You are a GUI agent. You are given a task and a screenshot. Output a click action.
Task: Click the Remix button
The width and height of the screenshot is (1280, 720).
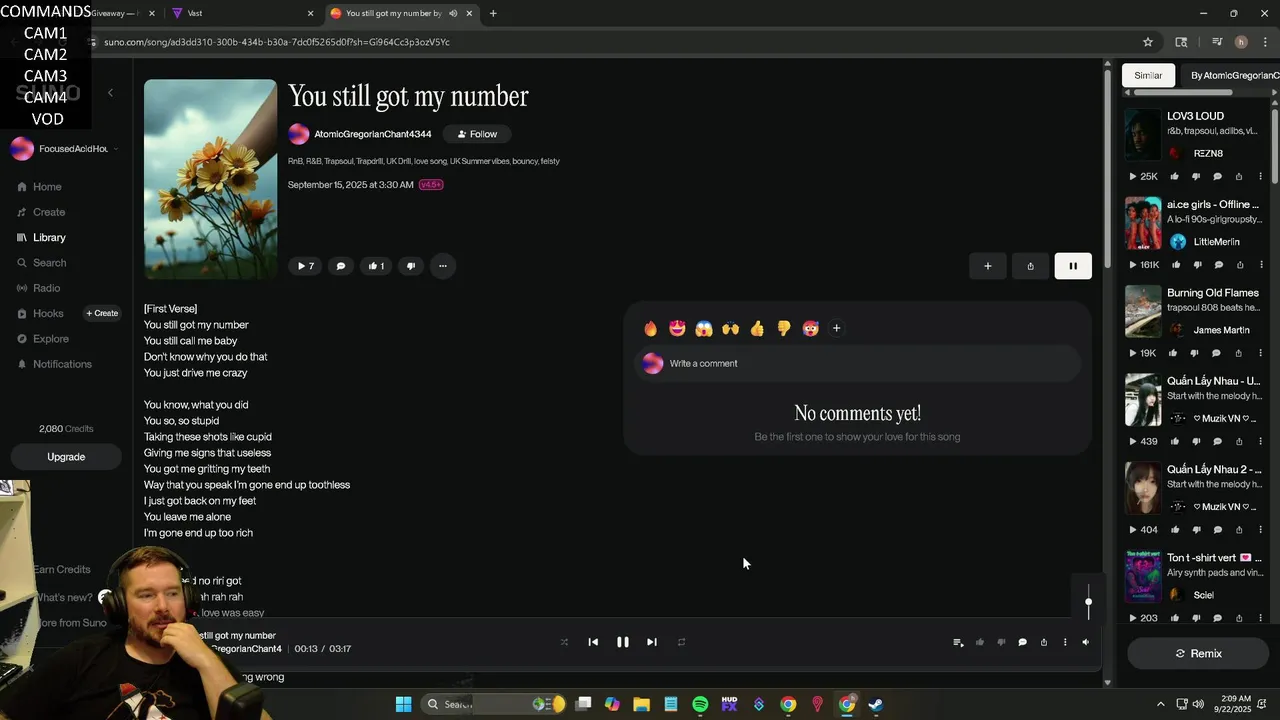[x=1198, y=653]
